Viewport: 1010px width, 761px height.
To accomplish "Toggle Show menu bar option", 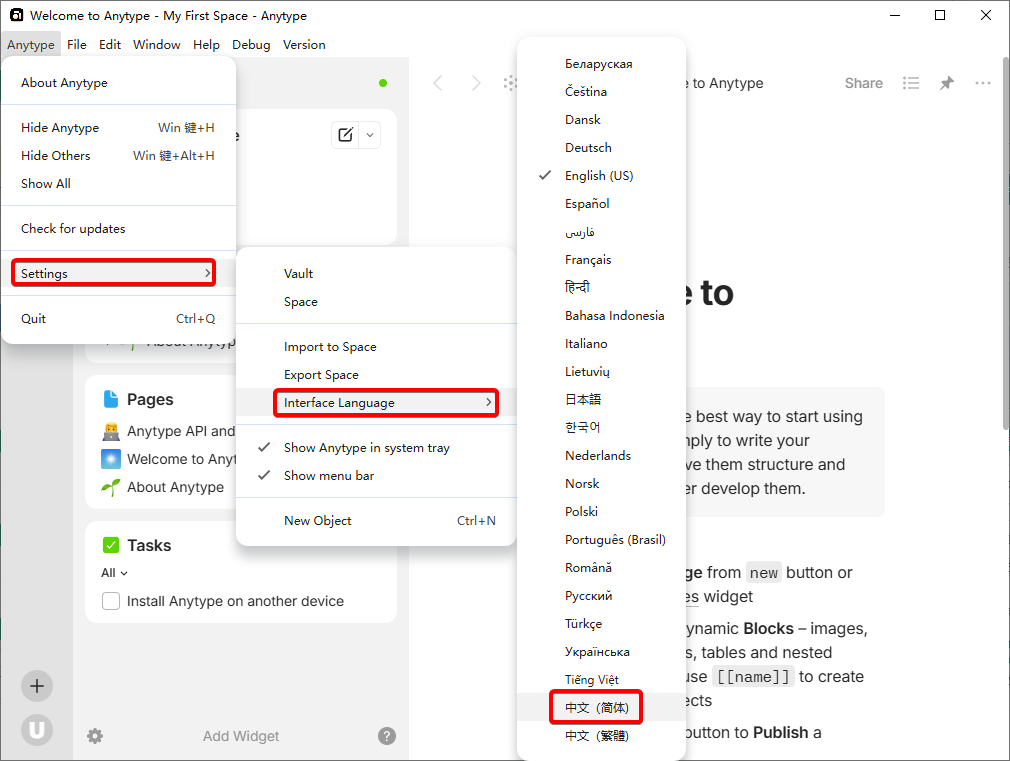I will click(x=376, y=476).
